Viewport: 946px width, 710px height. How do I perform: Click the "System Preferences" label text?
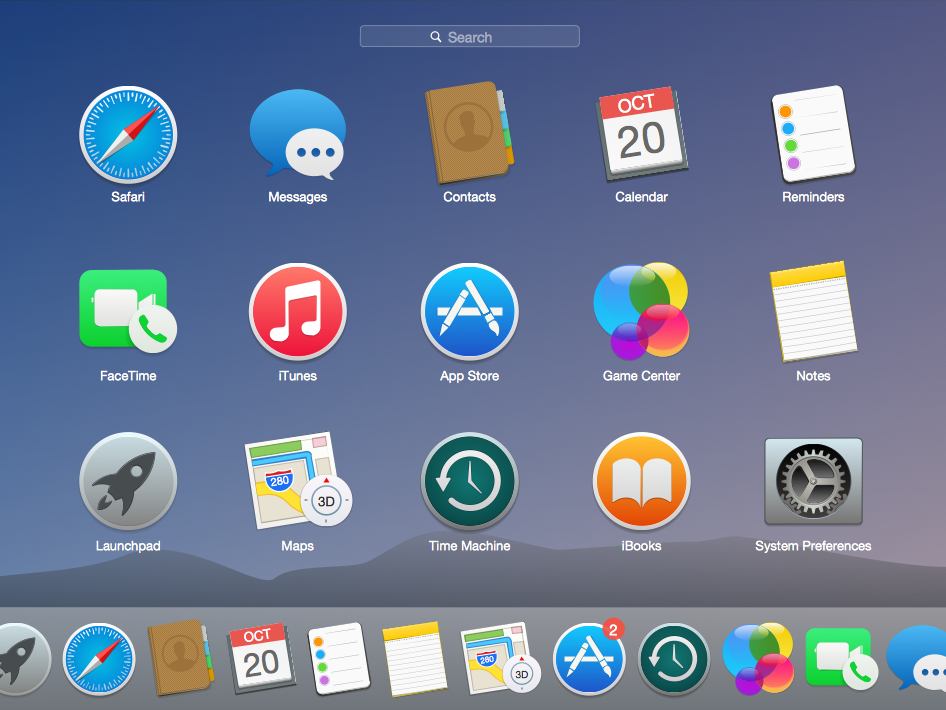coord(813,546)
